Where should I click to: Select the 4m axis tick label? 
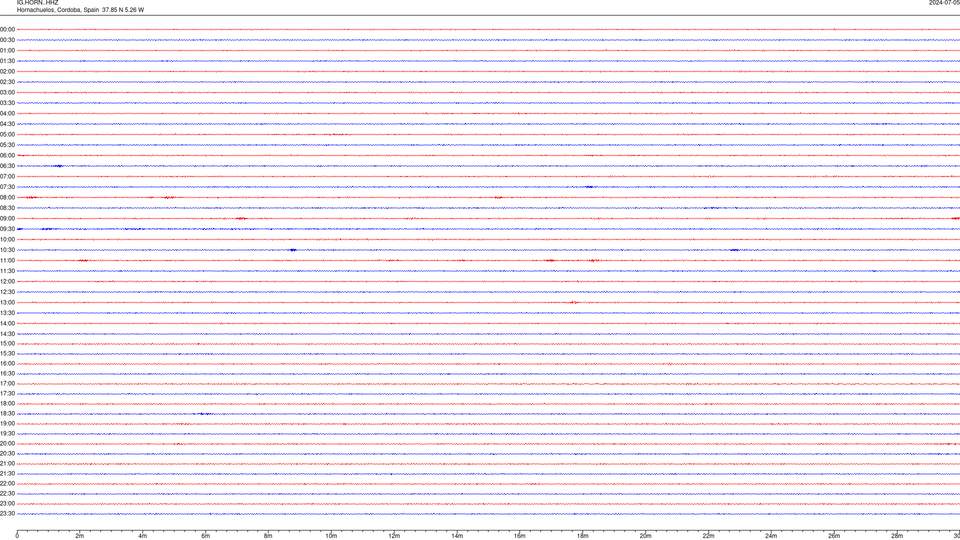click(x=143, y=536)
